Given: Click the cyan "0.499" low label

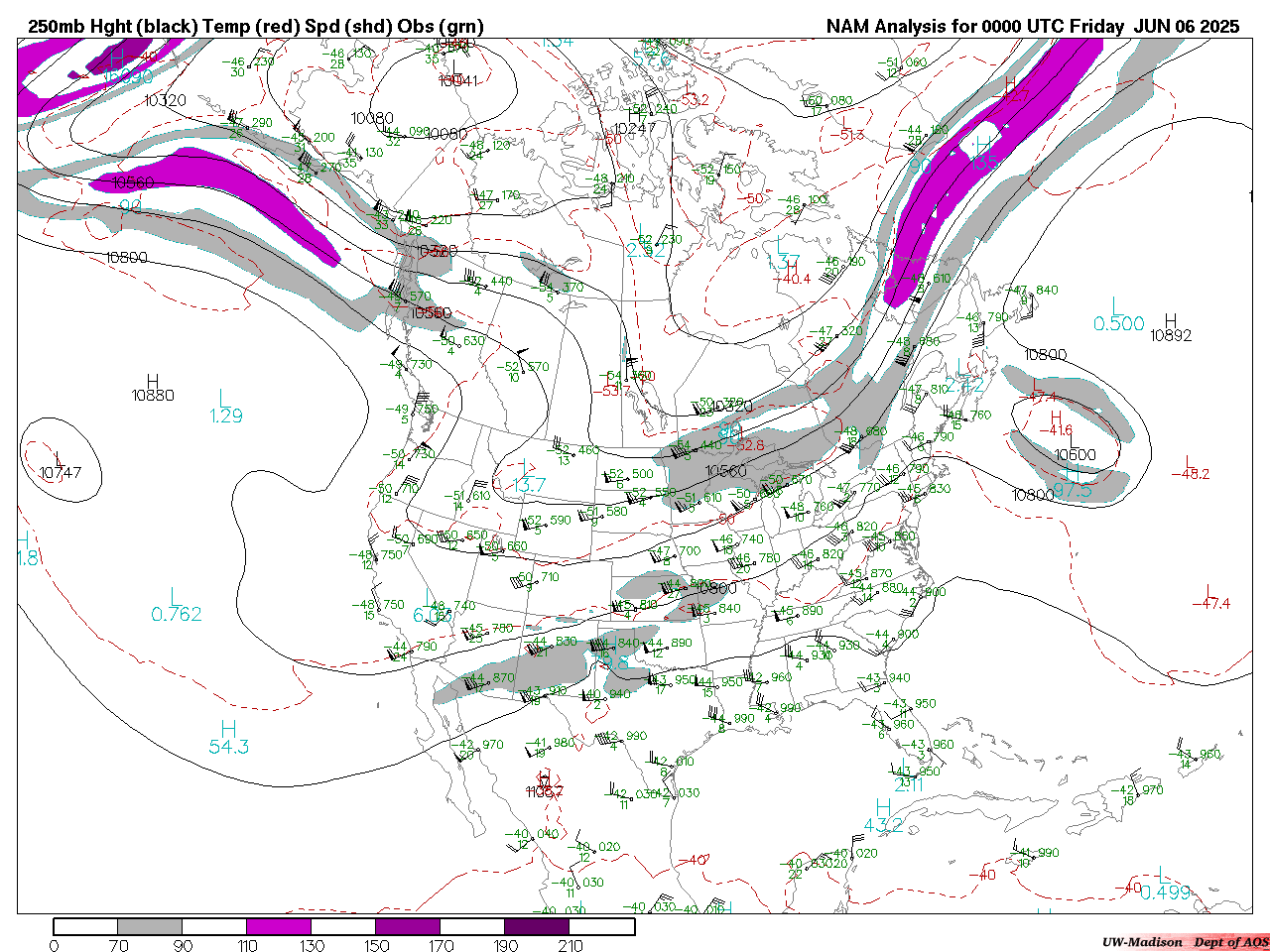Looking at the screenshot, I should click(1165, 892).
